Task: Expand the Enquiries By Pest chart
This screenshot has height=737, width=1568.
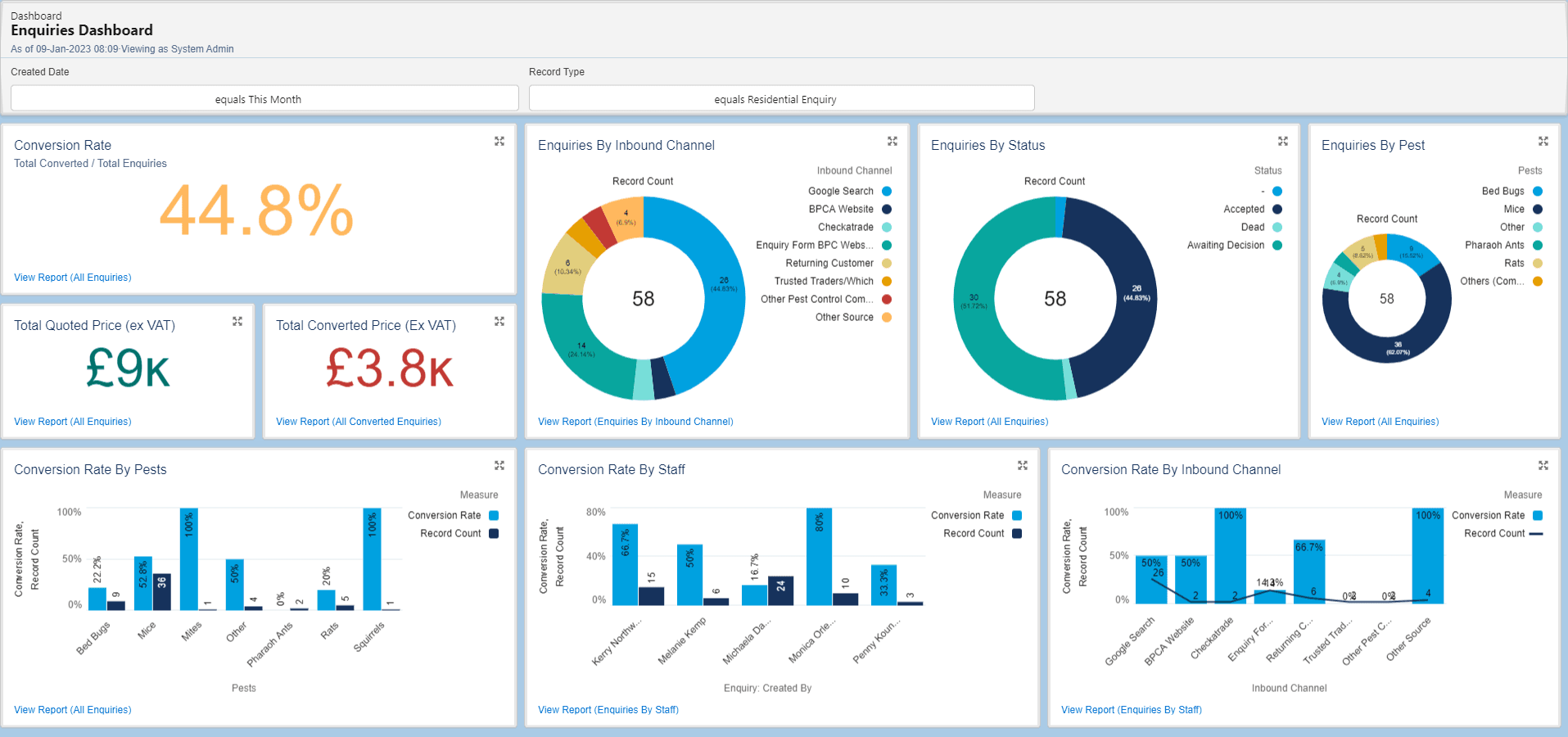Action: pos(1543,142)
